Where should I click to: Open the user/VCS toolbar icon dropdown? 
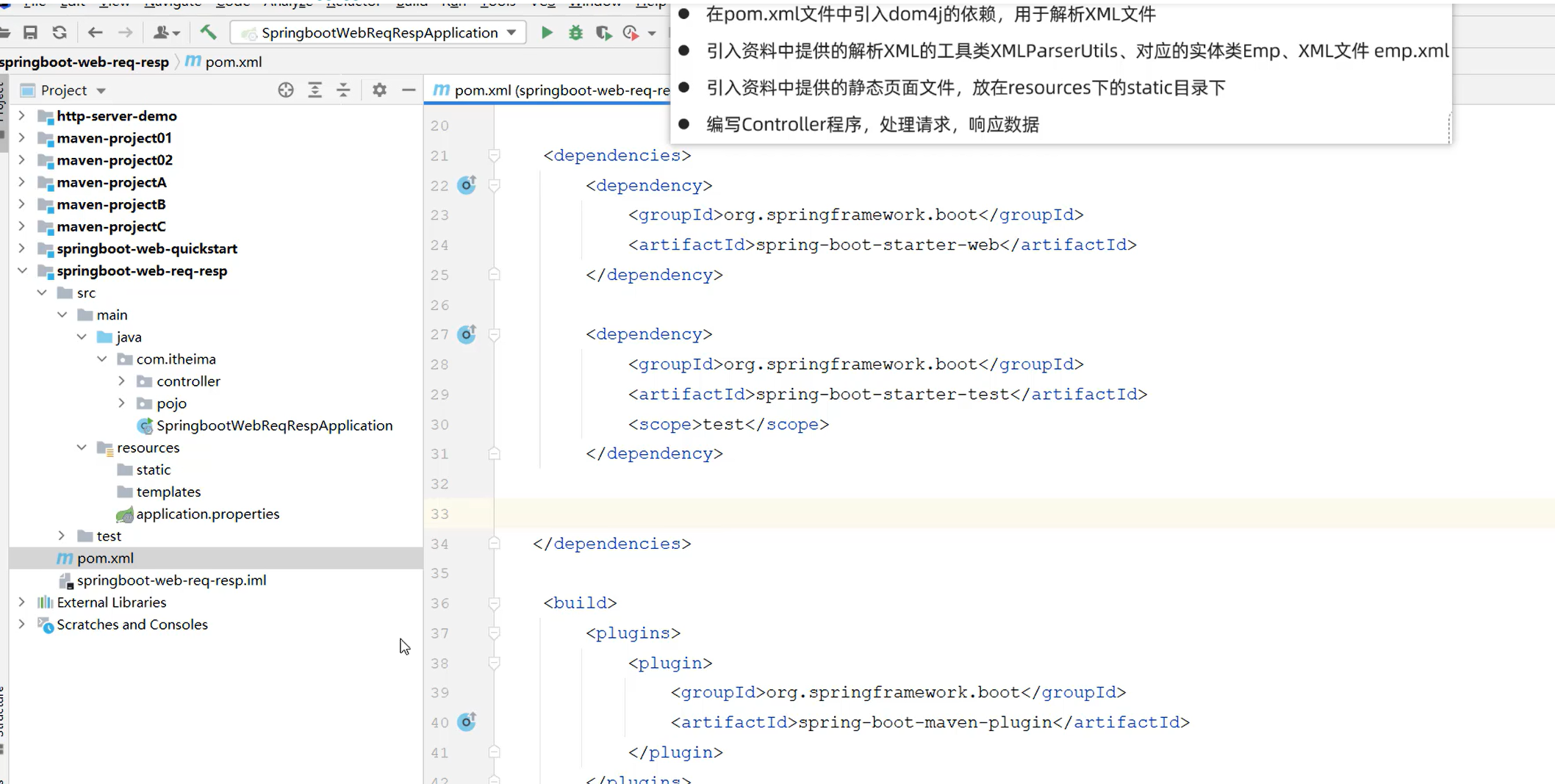(166, 32)
